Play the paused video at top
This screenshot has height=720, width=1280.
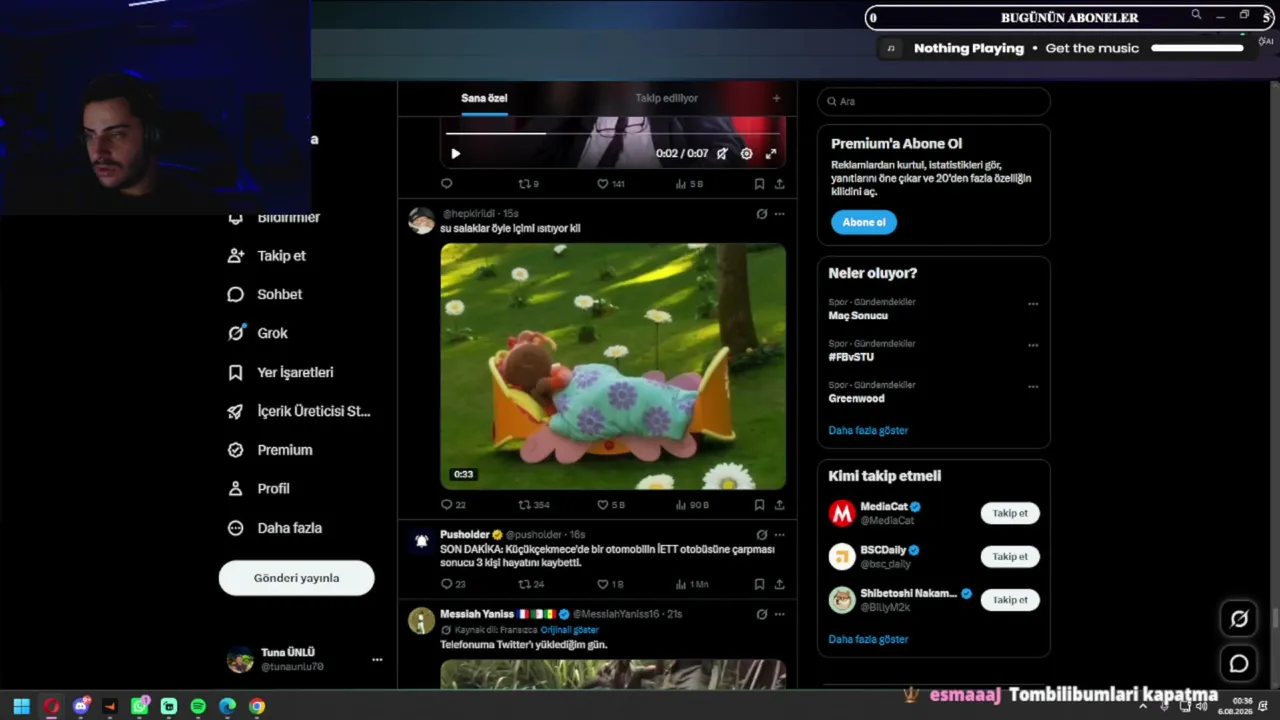tap(455, 154)
